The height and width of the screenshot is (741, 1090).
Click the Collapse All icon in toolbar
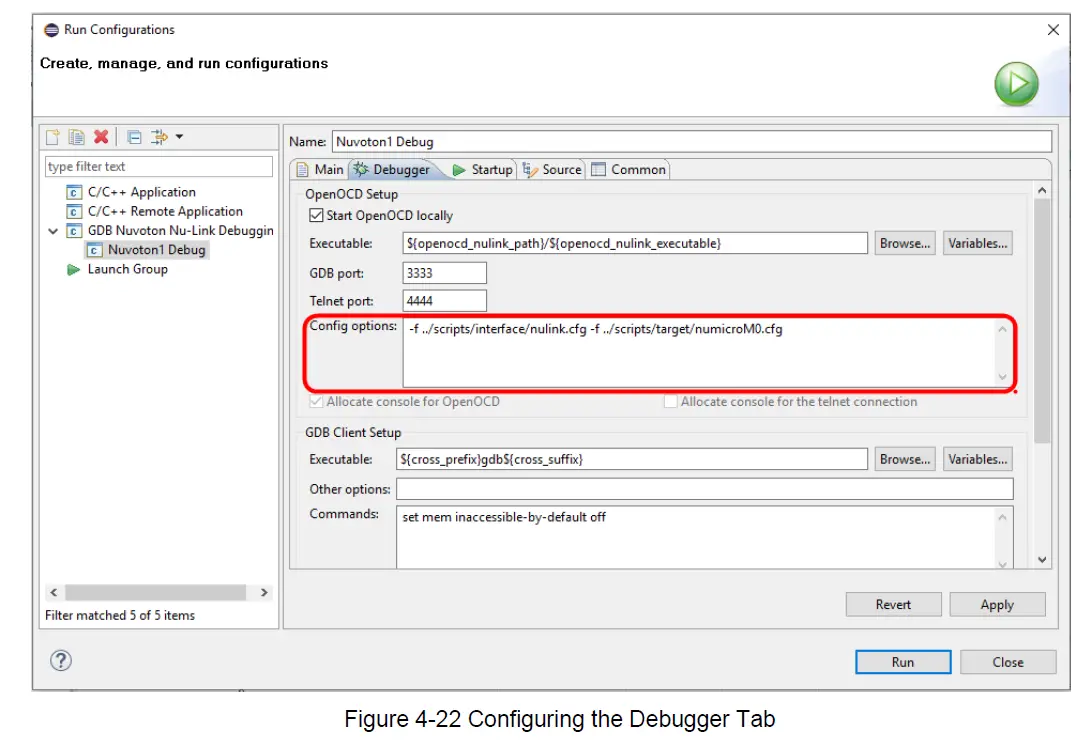tap(135, 137)
